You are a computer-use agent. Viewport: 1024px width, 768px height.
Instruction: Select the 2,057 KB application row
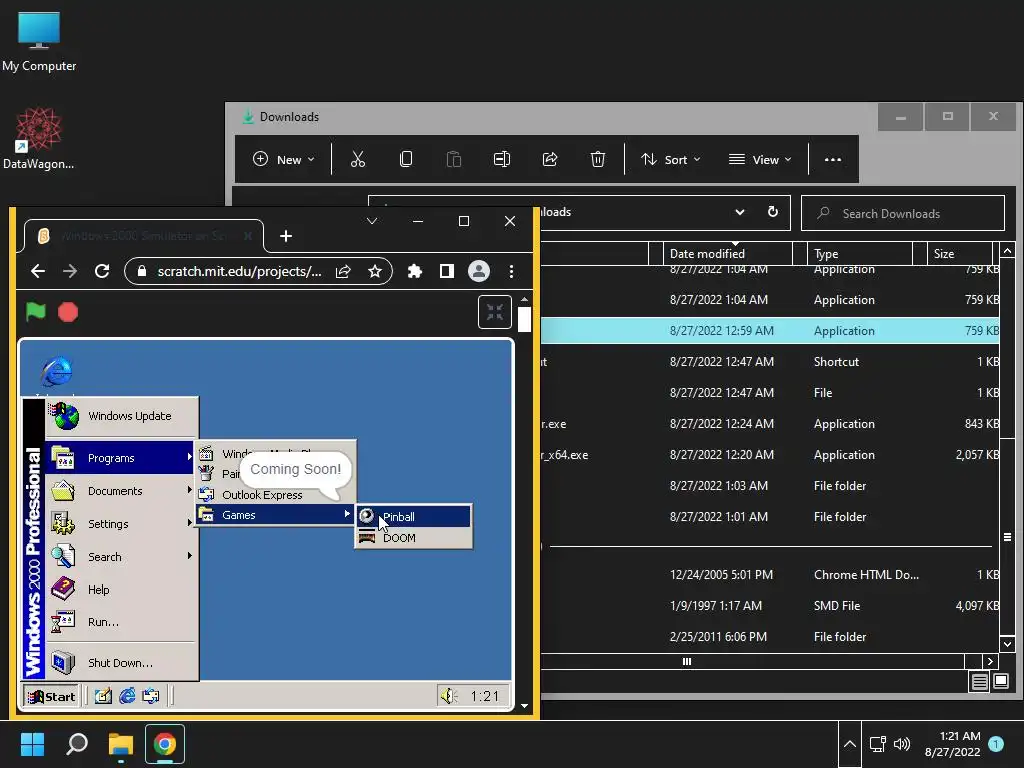[x=769, y=455]
